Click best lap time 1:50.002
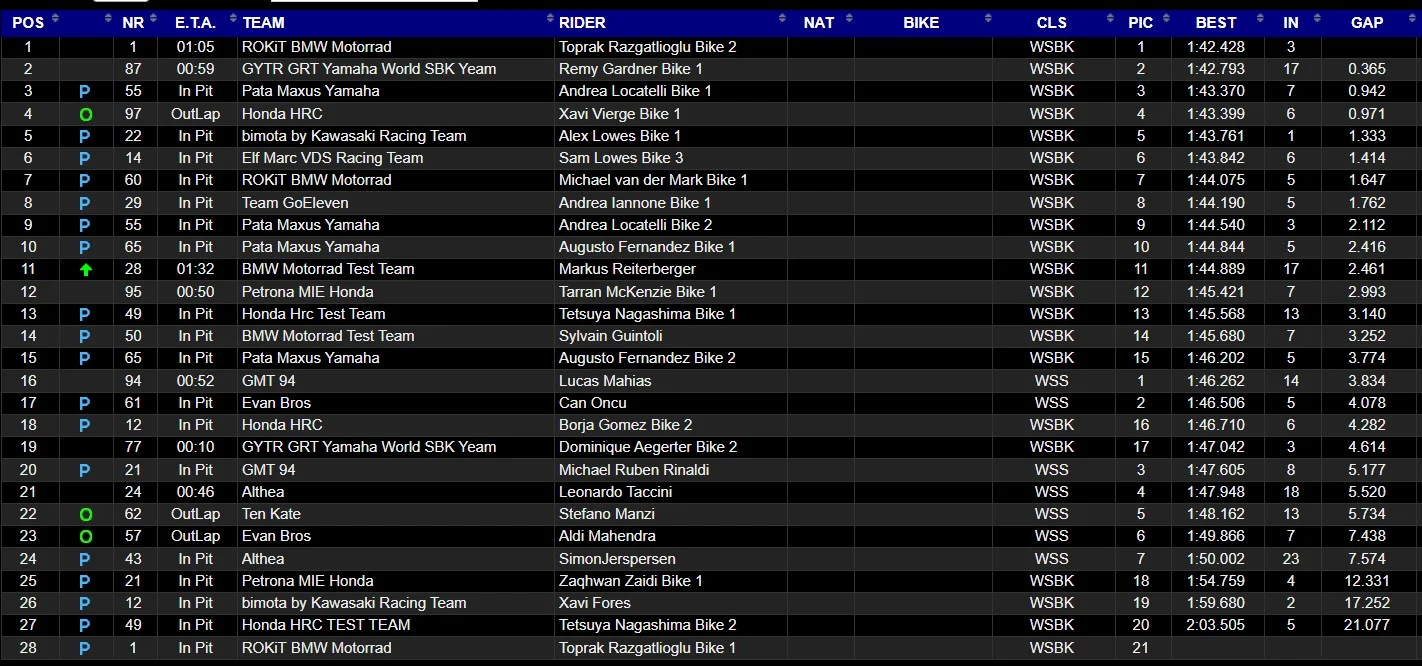This screenshot has width=1422, height=666. click(x=1216, y=559)
